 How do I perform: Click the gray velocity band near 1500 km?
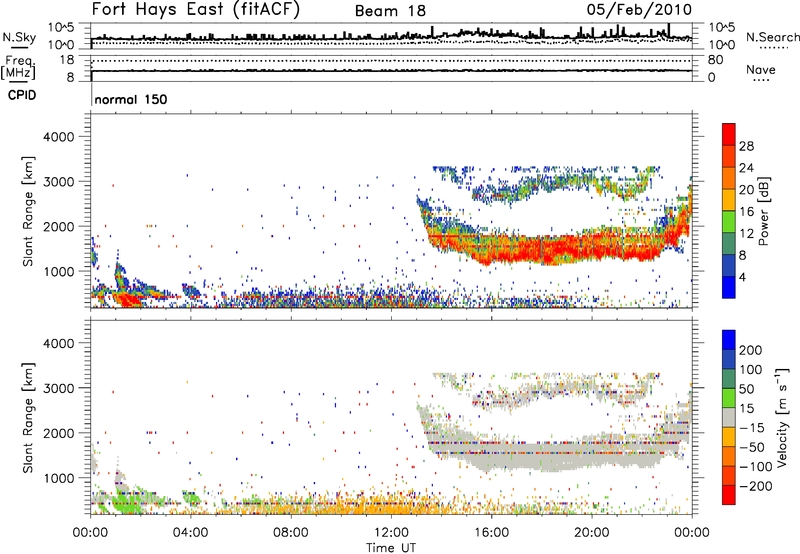coord(551,454)
